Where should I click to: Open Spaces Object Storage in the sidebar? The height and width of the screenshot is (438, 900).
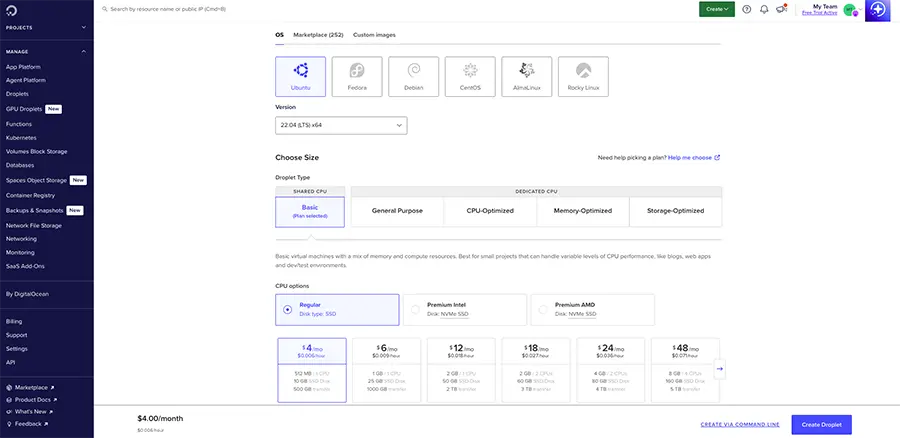click(36, 180)
